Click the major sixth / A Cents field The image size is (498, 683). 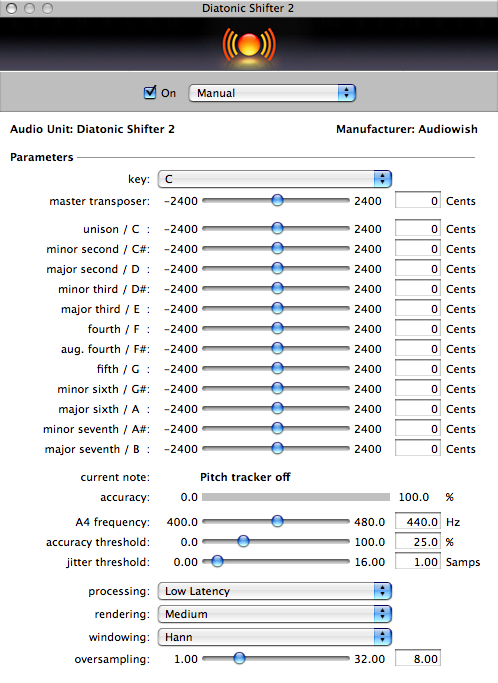pos(418,409)
